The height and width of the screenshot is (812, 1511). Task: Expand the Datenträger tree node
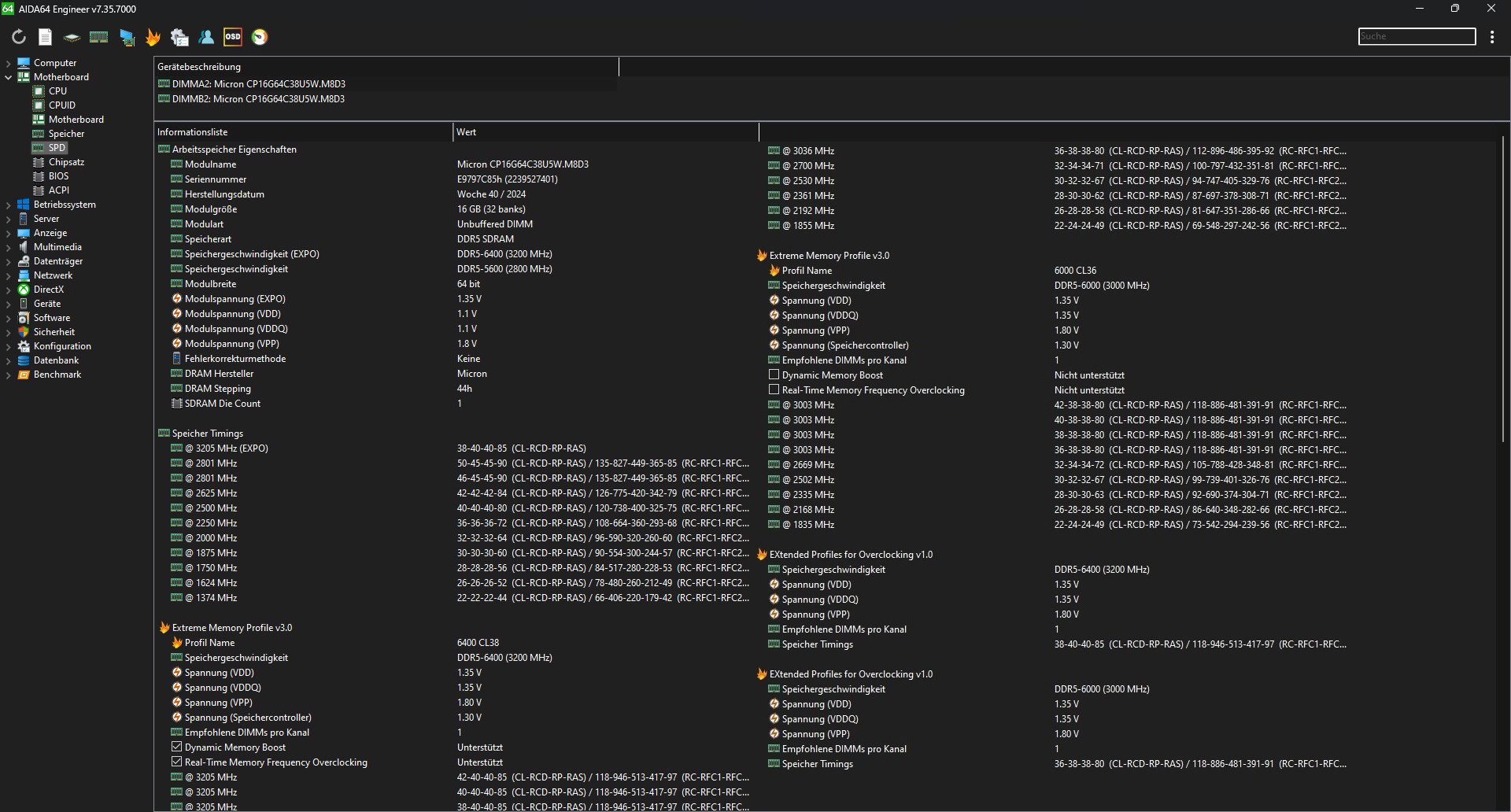(x=9, y=261)
